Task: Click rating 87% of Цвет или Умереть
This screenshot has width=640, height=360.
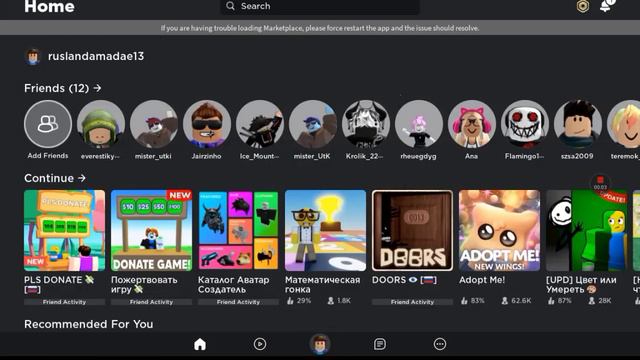Action: [x=560, y=301]
